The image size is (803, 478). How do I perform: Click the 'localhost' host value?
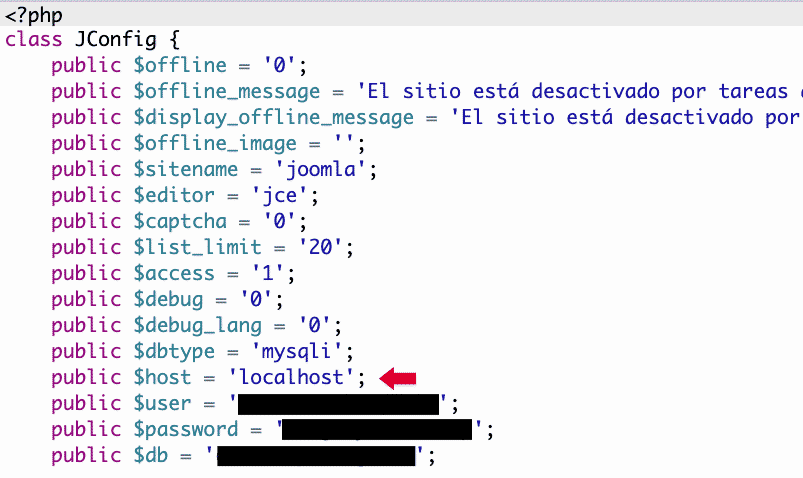tap(291, 378)
